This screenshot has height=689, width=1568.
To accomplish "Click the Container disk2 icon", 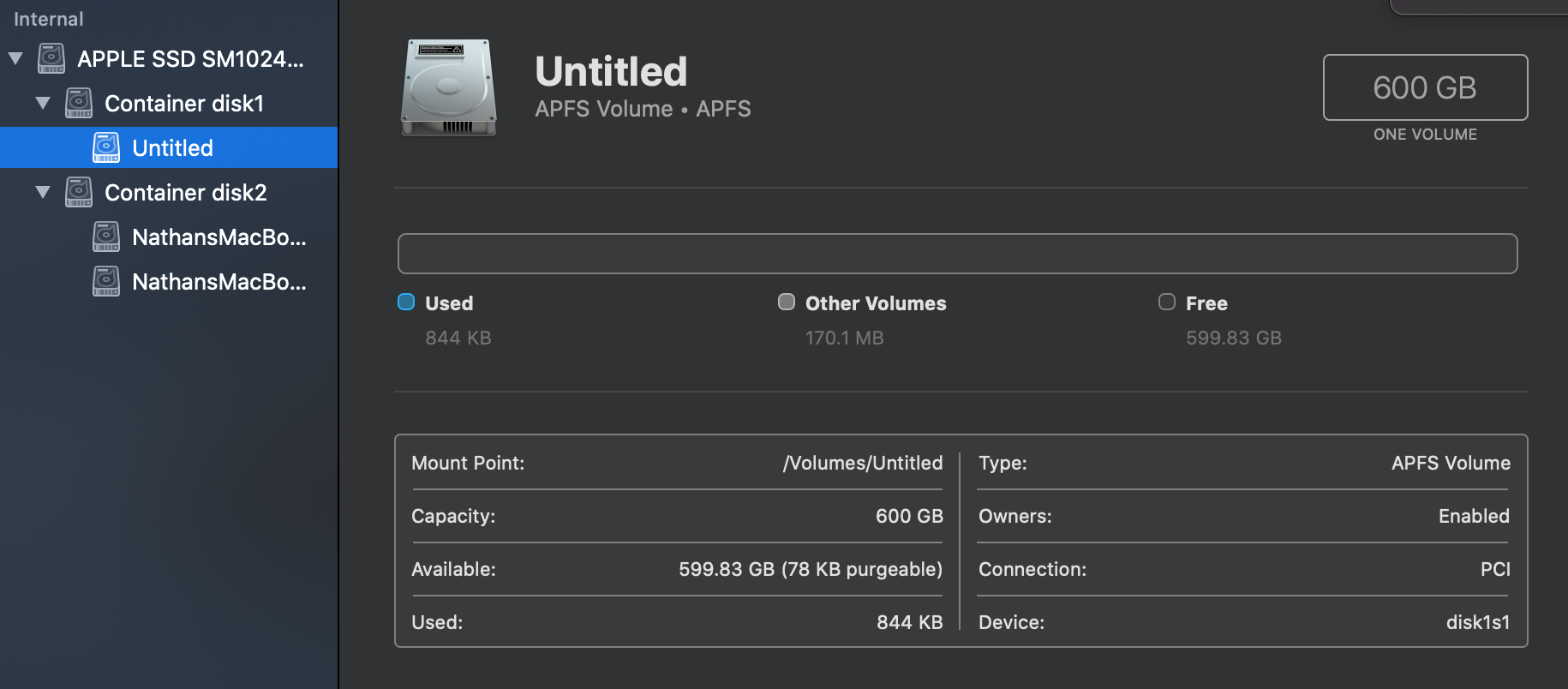I will pyautogui.click(x=79, y=192).
